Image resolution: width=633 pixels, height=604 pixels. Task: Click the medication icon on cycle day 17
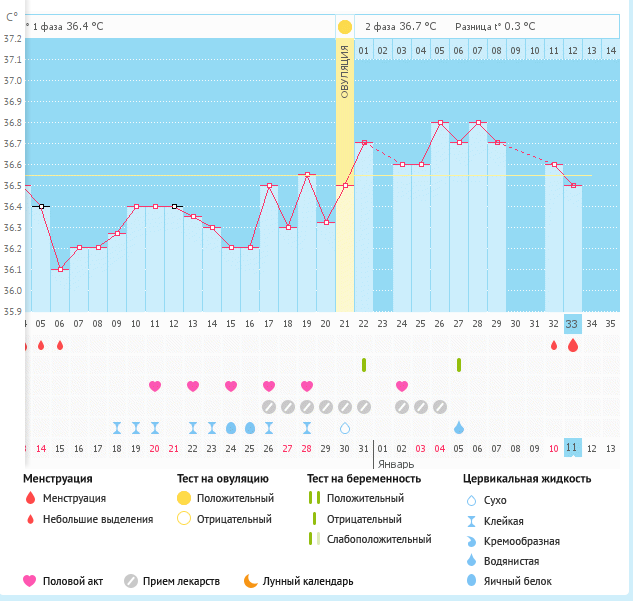269,407
